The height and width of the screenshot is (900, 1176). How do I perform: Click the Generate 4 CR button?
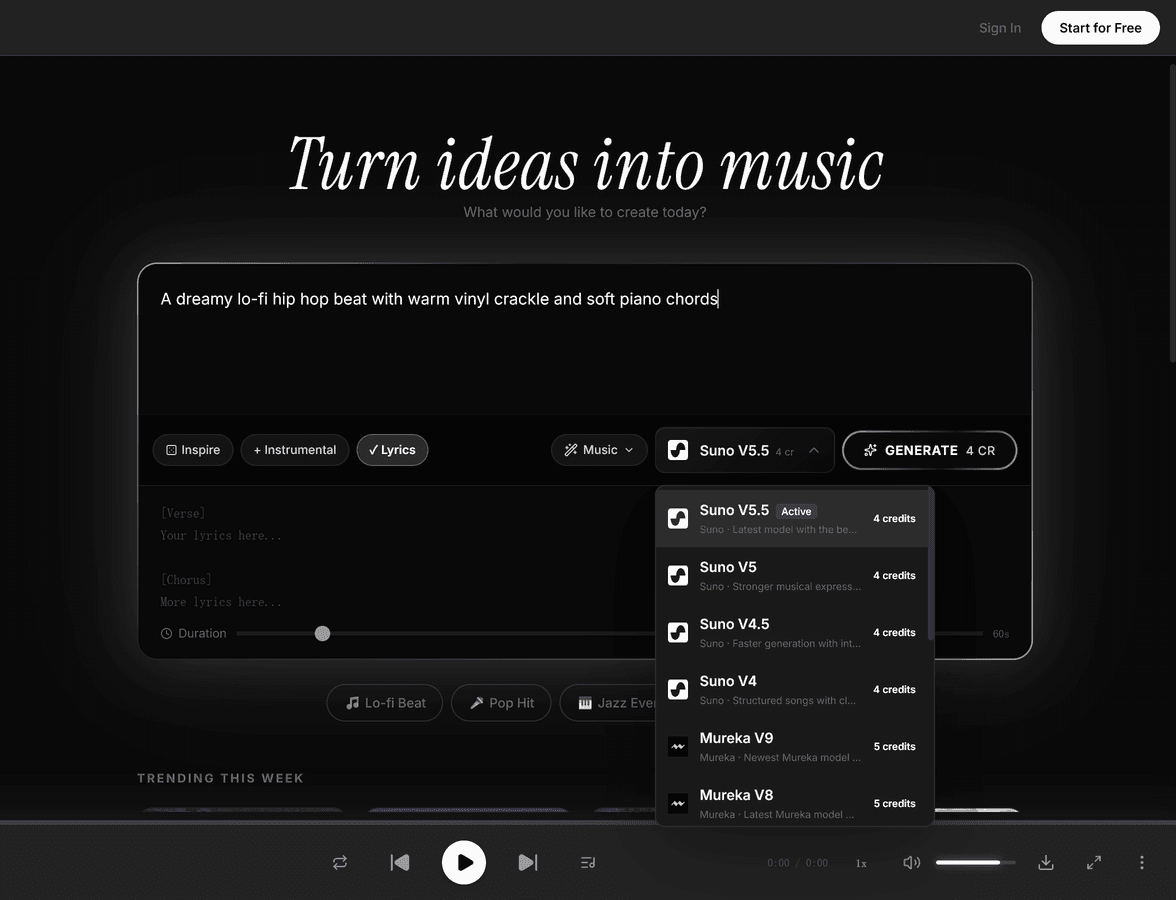click(x=929, y=450)
